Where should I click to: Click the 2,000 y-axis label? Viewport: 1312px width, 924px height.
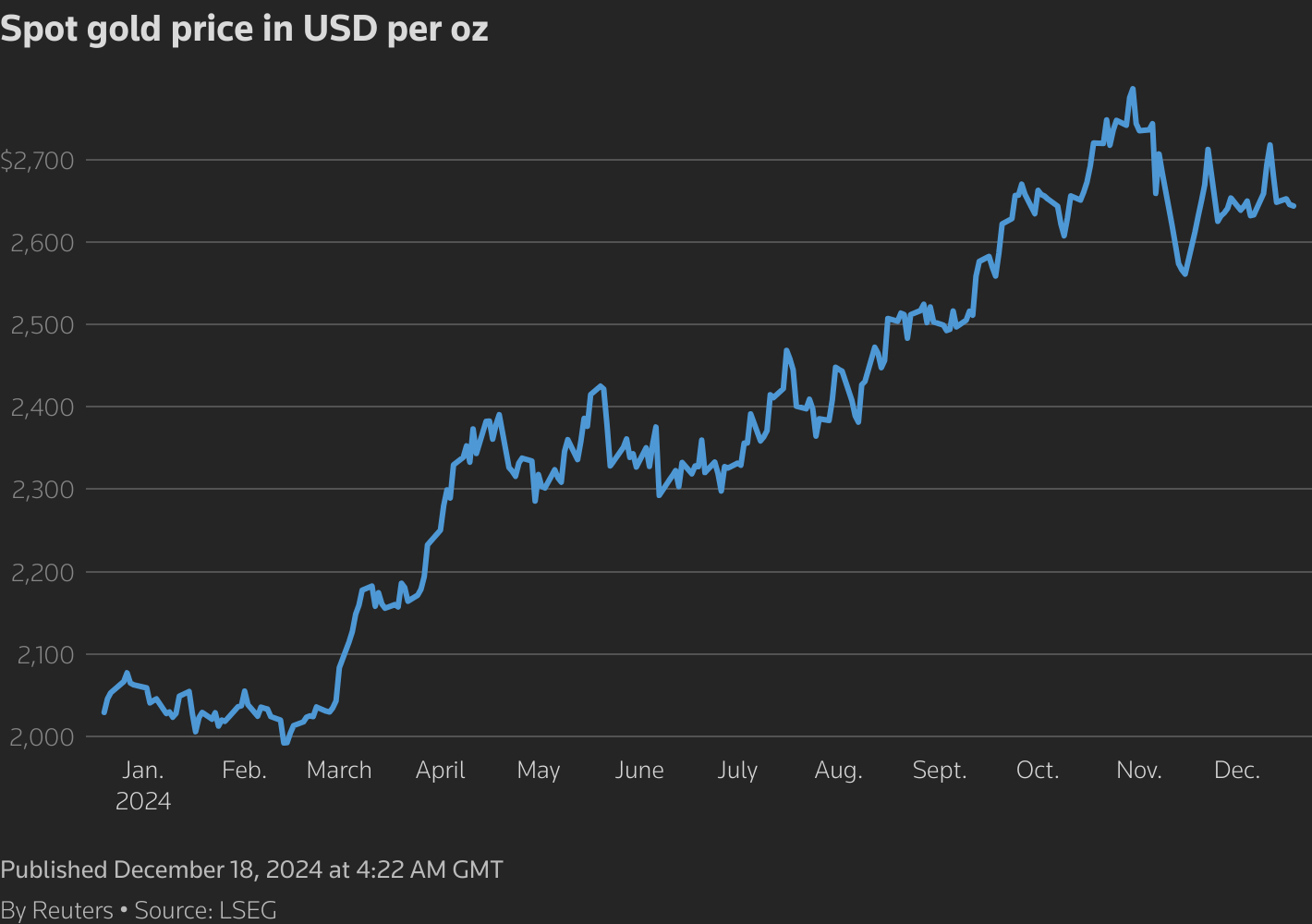tap(42, 737)
